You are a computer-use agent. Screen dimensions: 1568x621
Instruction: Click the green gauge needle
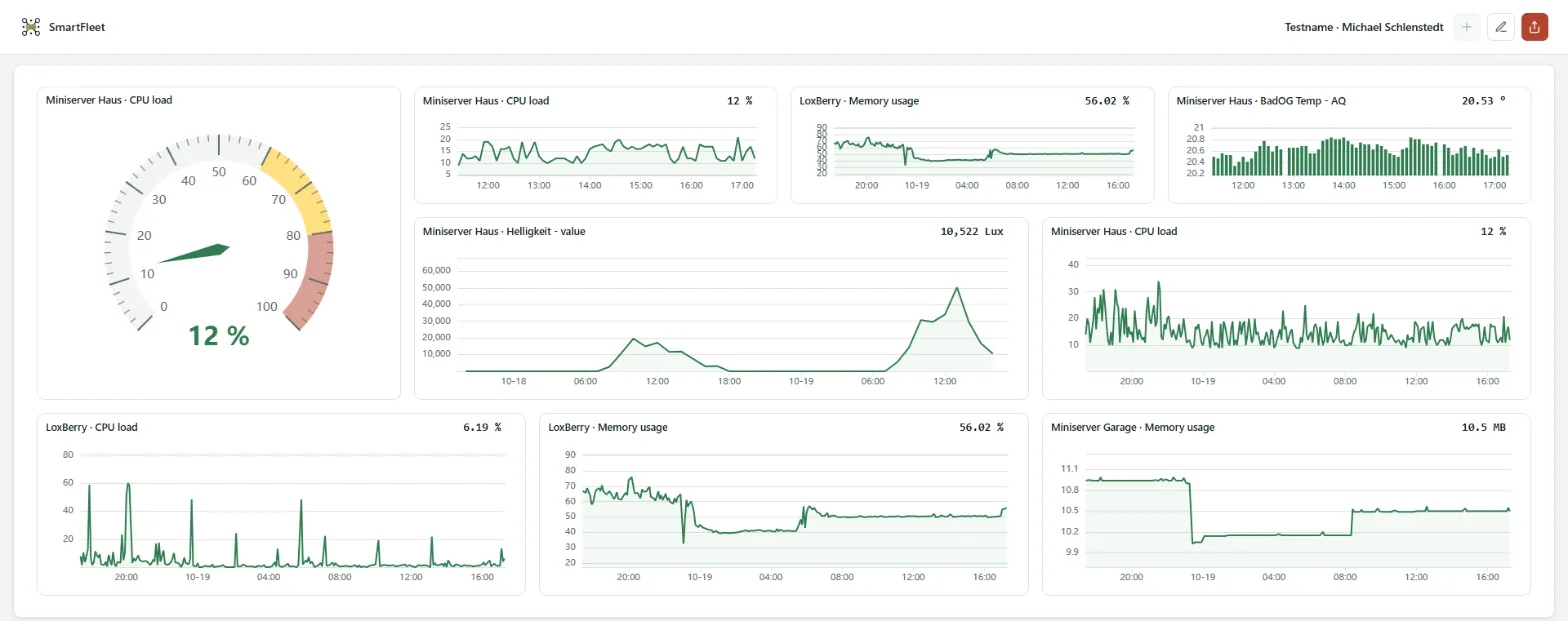click(194, 254)
